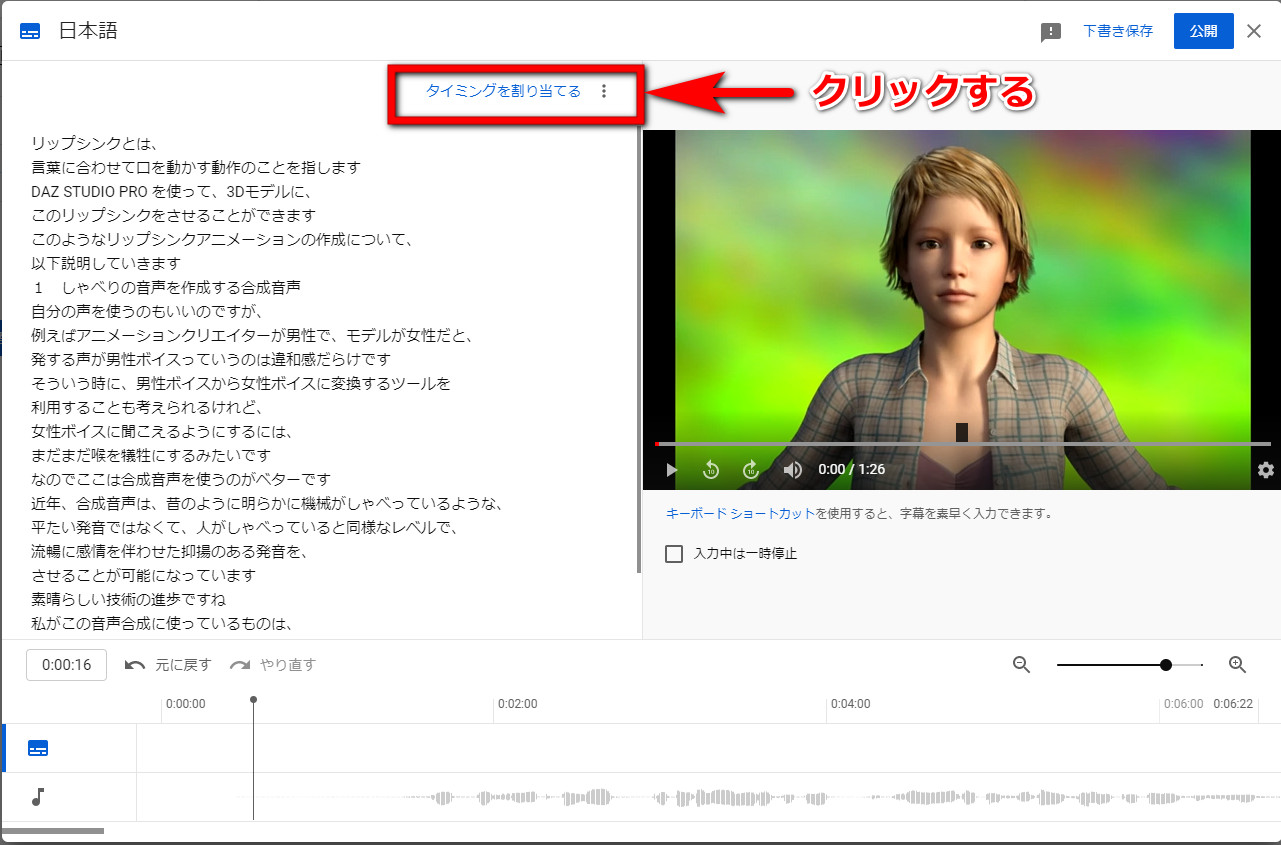The width and height of the screenshot is (1281, 845).
Task: Click the audio track music note icon
Action: point(38,797)
